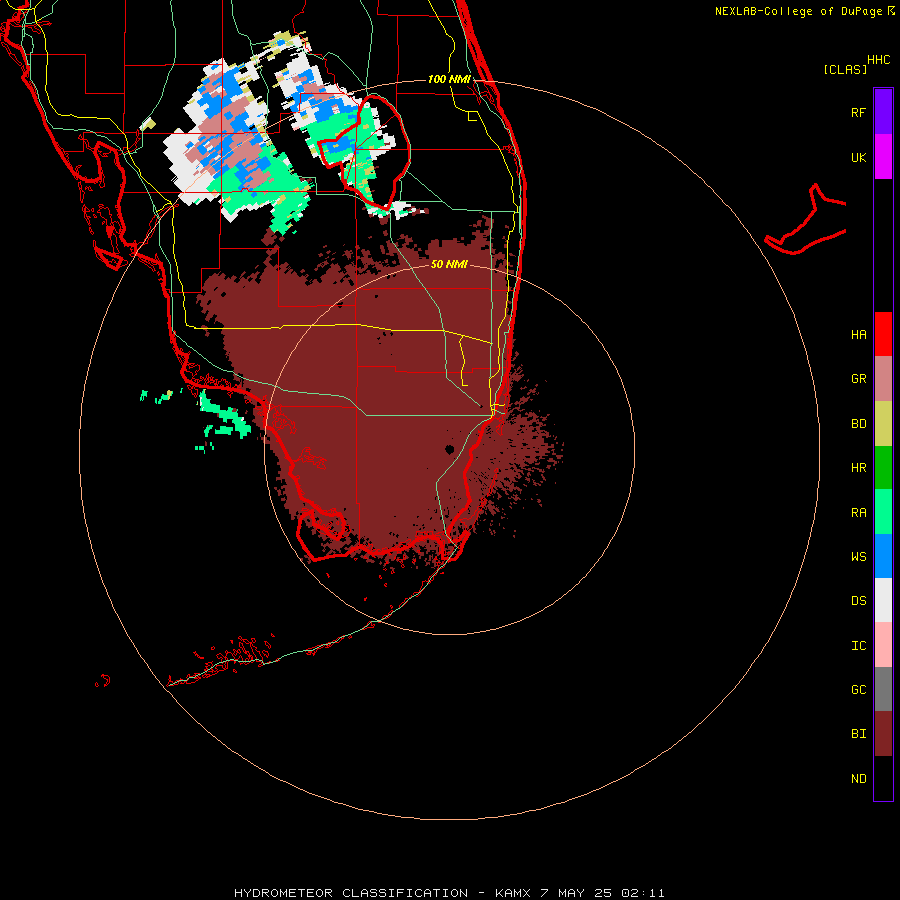Pick the HR green legend swatch
Screen dimensions: 900x900
(x=883, y=468)
